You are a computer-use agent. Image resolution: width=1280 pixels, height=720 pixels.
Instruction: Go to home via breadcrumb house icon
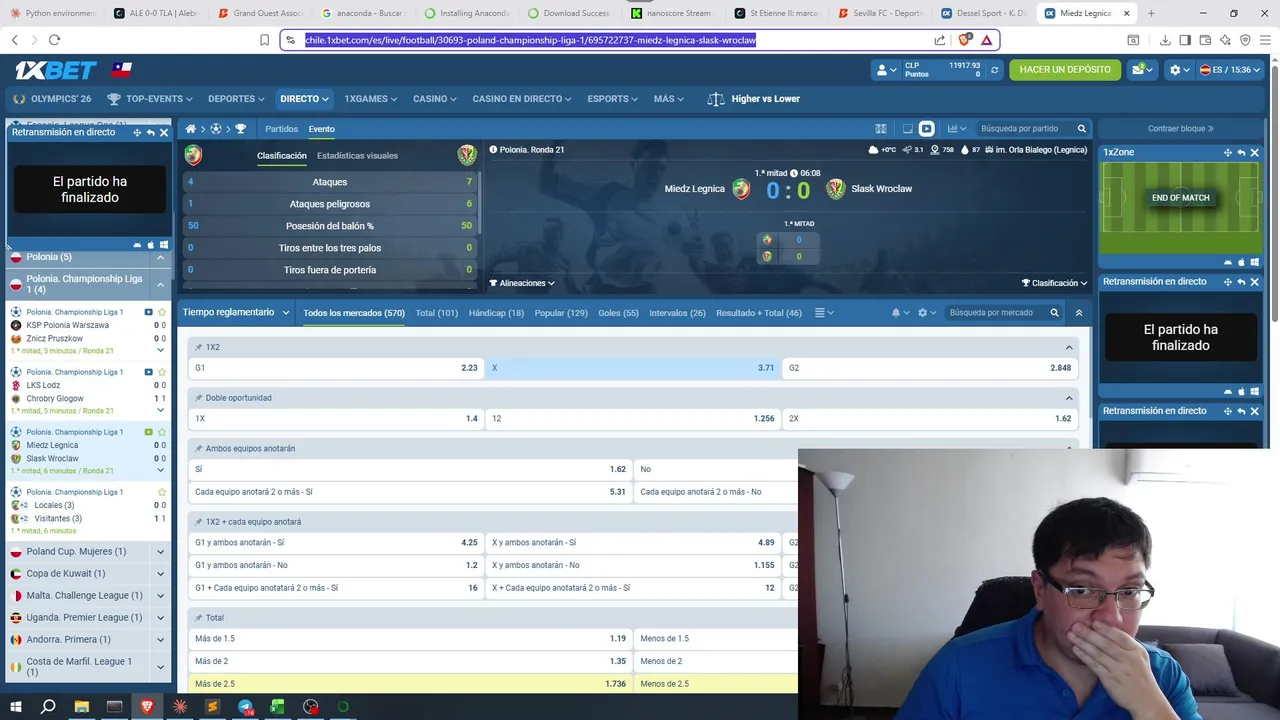click(191, 129)
